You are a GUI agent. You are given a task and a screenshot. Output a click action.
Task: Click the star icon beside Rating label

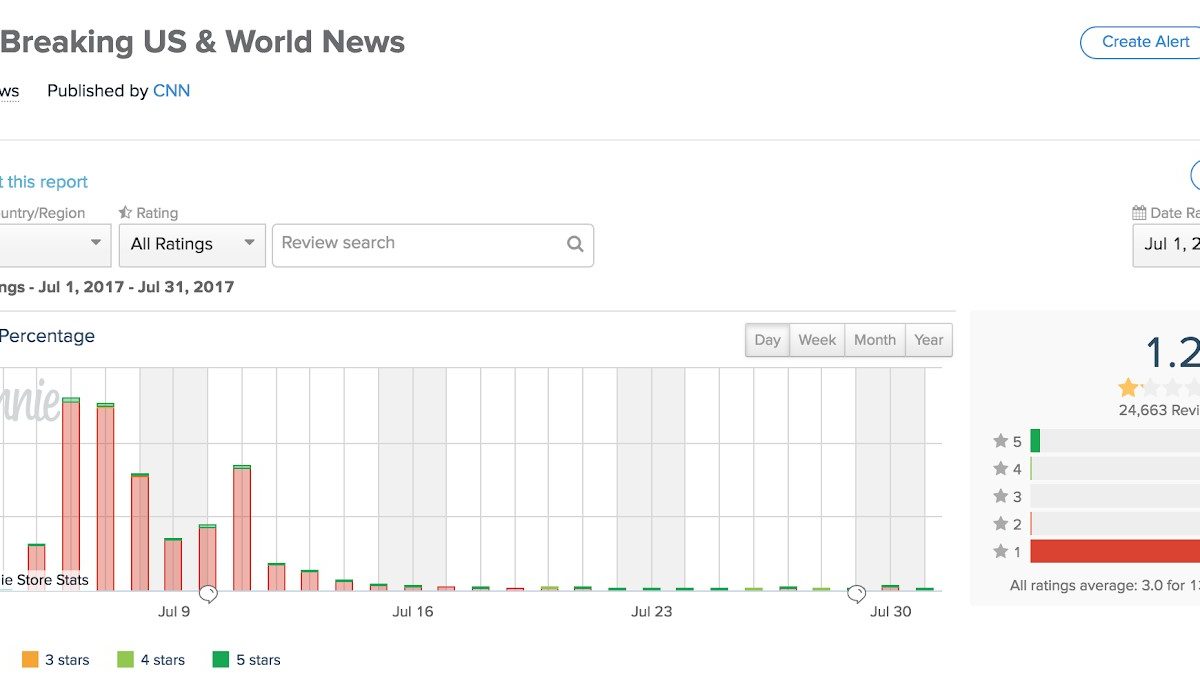click(125, 213)
